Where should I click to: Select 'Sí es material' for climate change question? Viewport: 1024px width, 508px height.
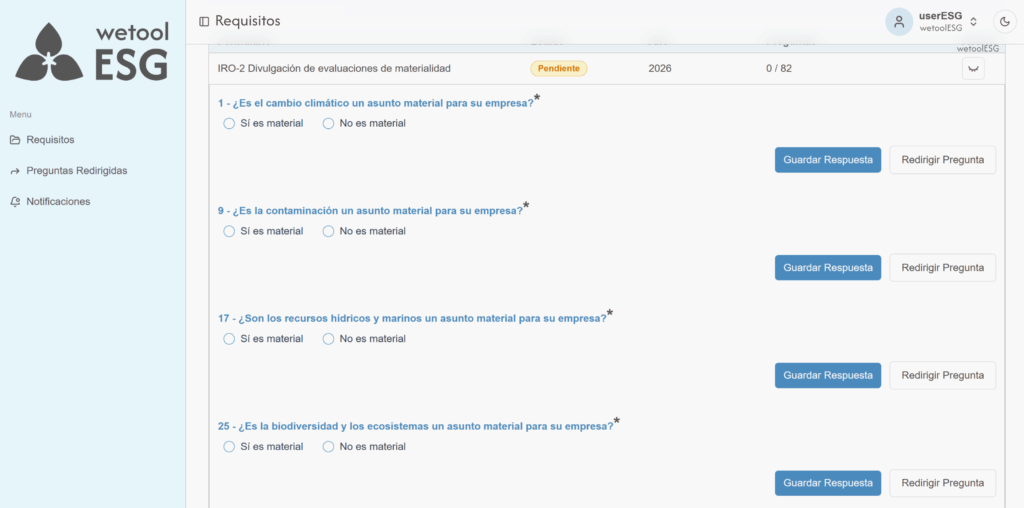pyautogui.click(x=230, y=124)
